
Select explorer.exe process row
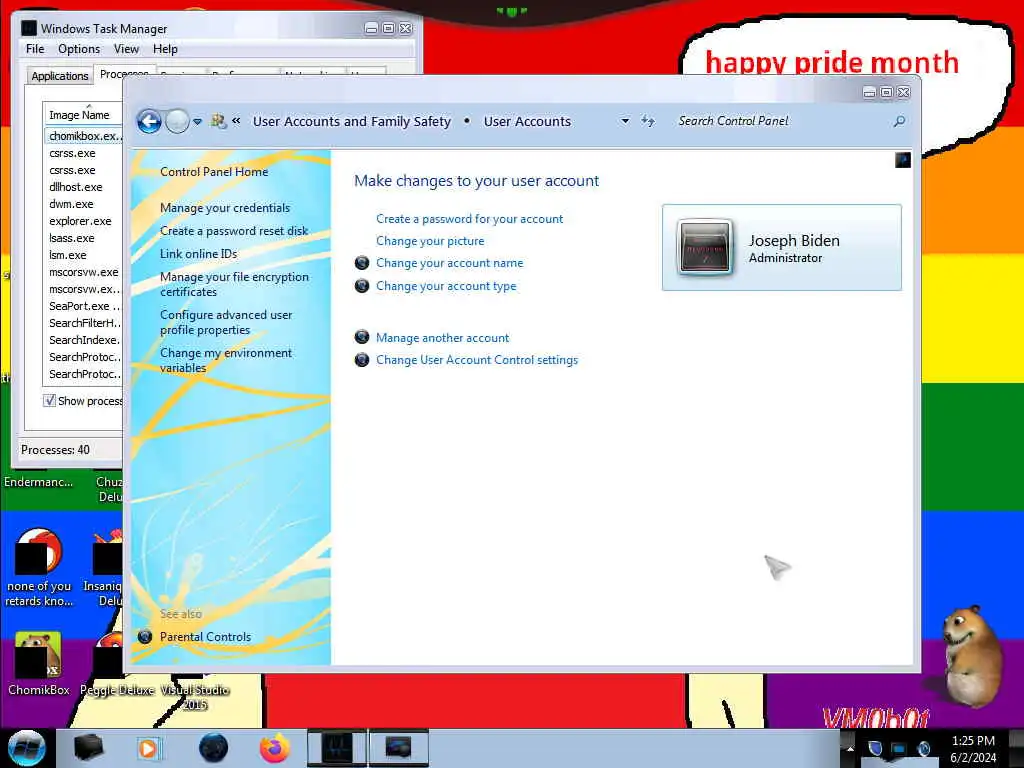point(84,221)
